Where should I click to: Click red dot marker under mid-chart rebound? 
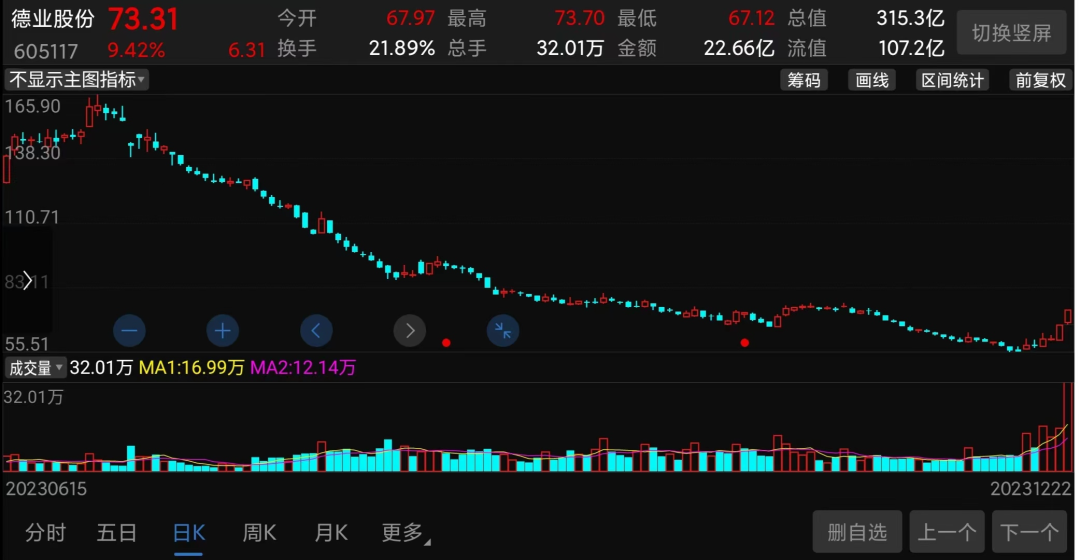(x=446, y=342)
